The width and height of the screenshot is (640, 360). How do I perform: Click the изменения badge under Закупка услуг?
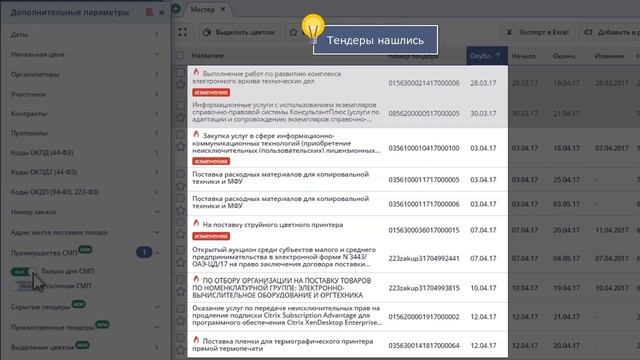(x=211, y=161)
